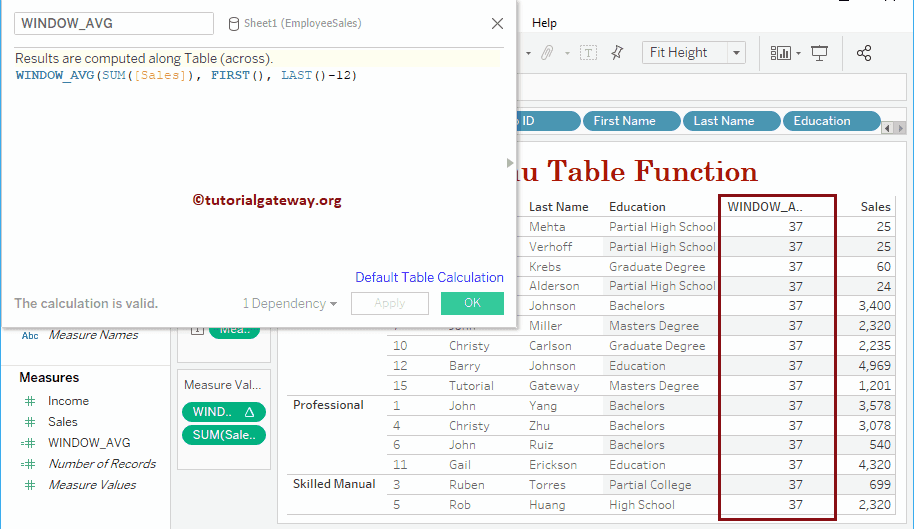
Task: Close the WINDOW_AVG calculation dialog
Action: (x=497, y=23)
